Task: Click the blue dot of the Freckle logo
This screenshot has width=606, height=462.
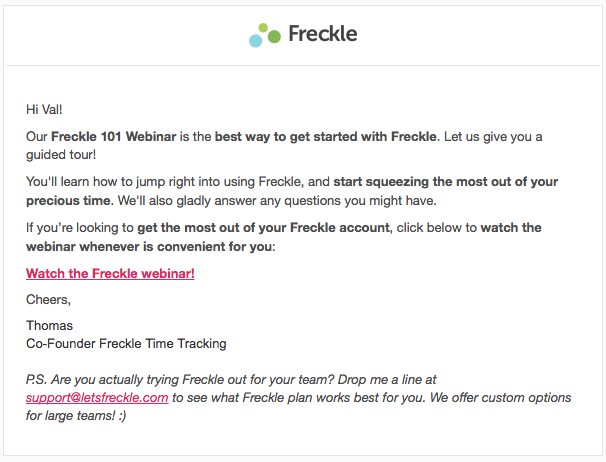Action: 255,40
